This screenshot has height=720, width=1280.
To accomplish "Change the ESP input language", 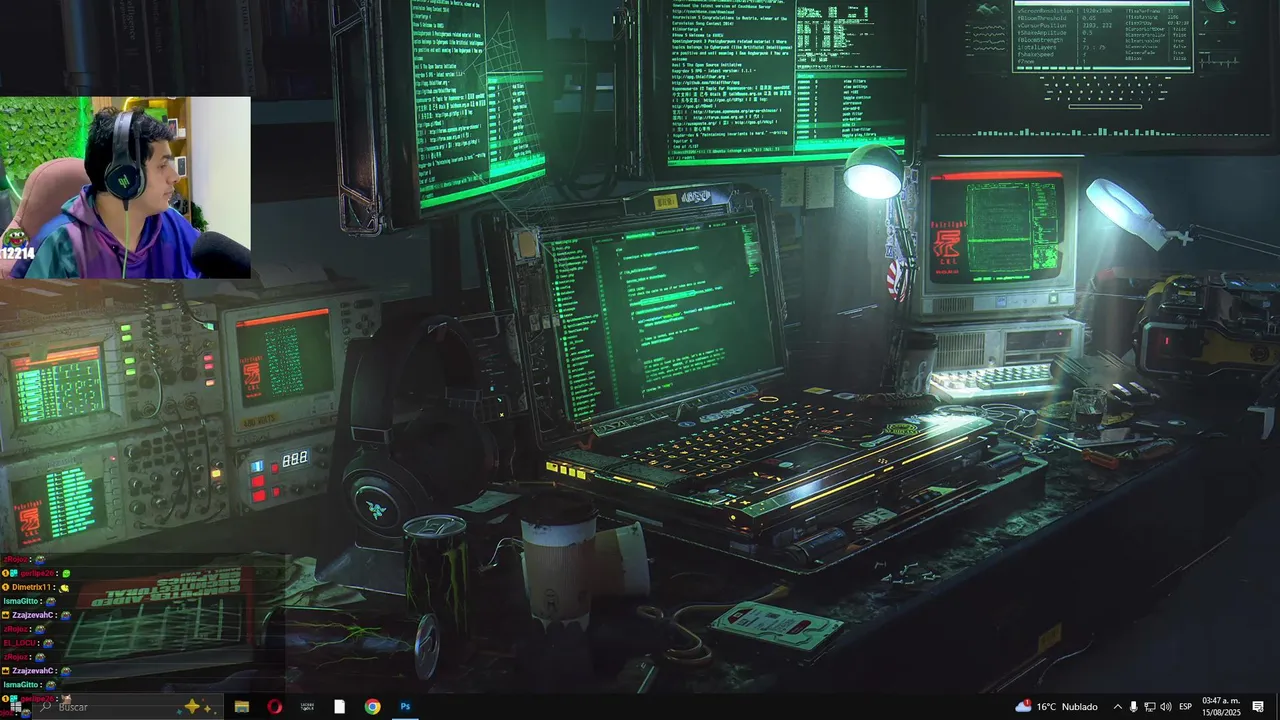I will [1185, 707].
